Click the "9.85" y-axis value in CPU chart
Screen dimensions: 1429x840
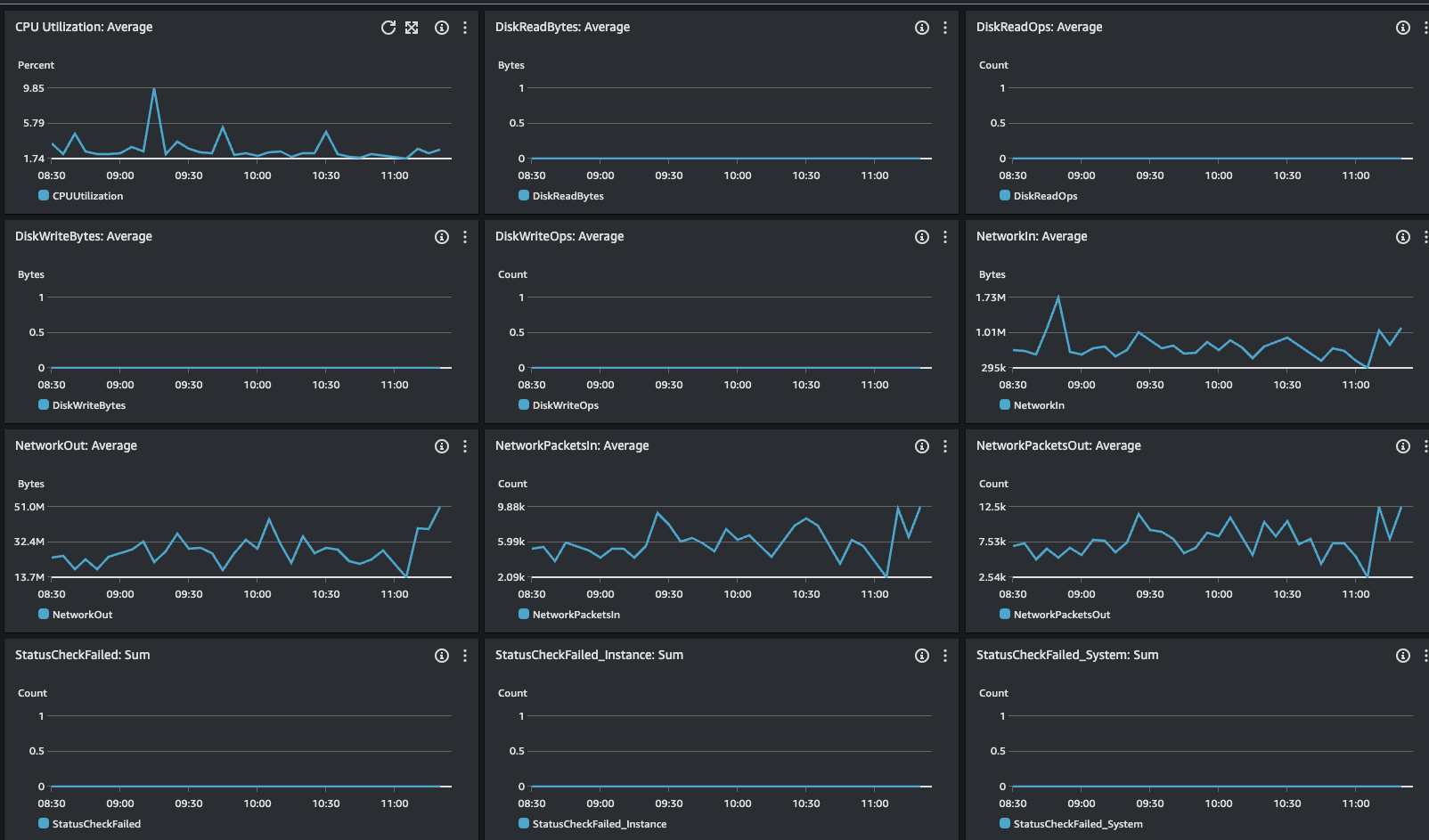(34, 88)
